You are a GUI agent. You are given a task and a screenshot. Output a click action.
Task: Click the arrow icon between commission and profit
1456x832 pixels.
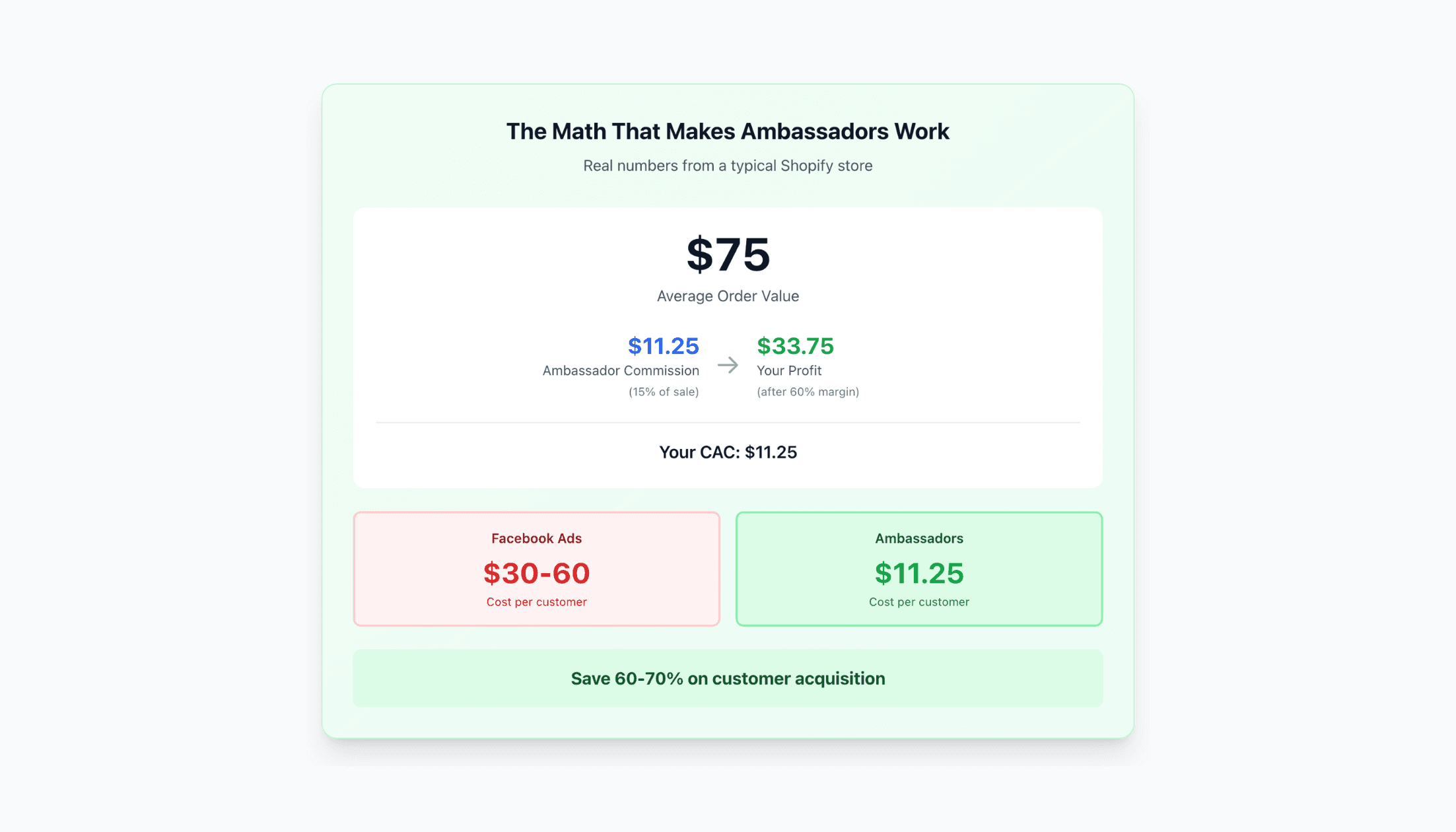[x=728, y=364]
